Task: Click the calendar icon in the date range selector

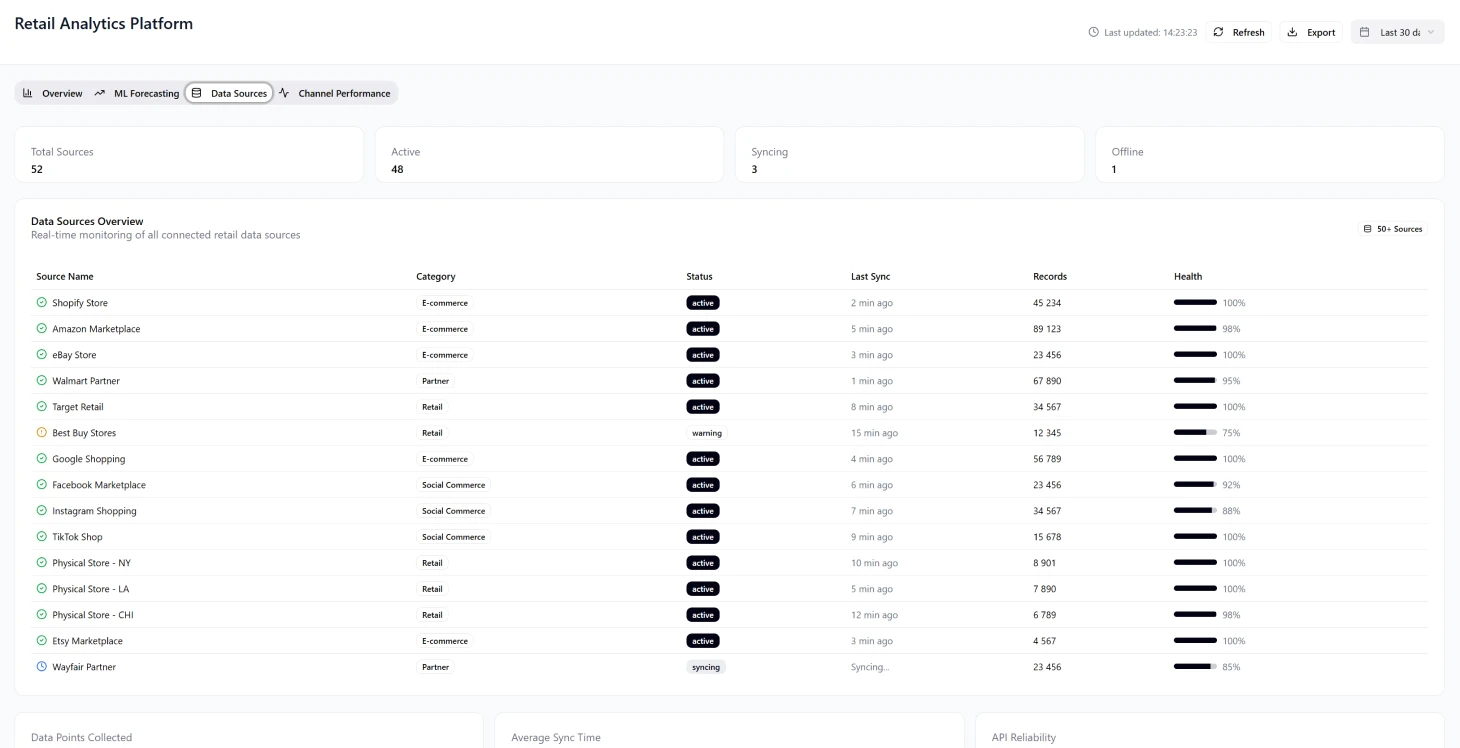Action: (x=1366, y=32)
